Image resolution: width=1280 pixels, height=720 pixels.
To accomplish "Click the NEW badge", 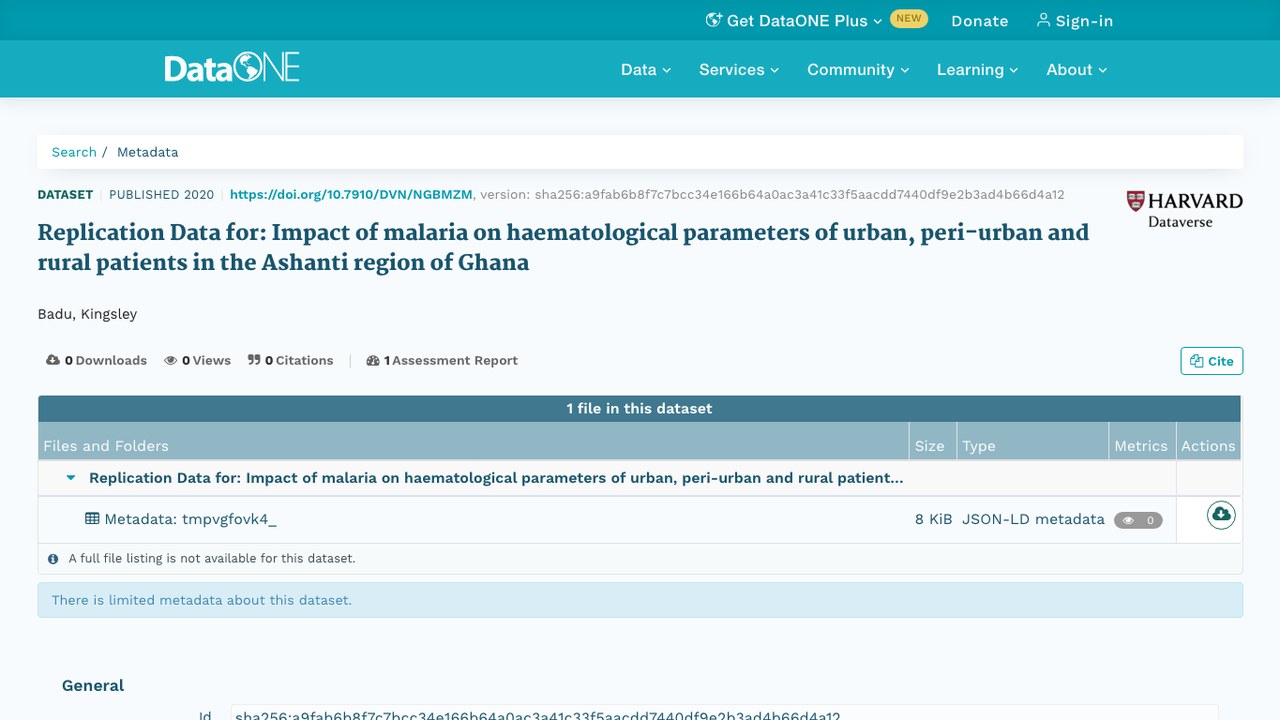I will 909,18.
